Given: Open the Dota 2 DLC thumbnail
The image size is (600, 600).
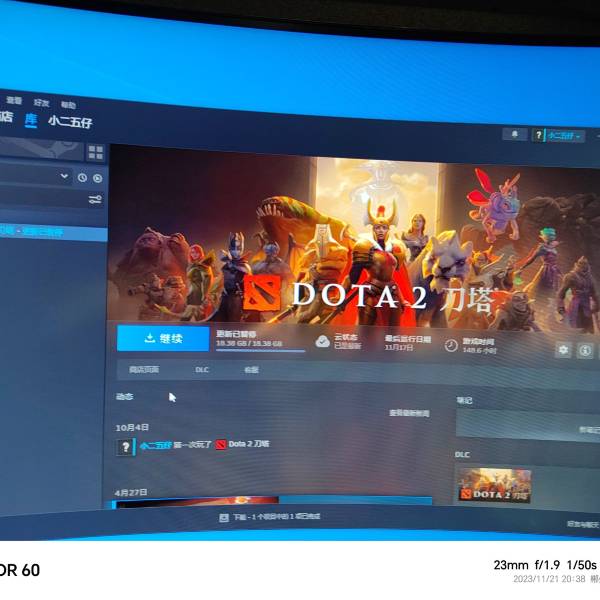Looking at the screenshot, I should (x=494, y=486).
